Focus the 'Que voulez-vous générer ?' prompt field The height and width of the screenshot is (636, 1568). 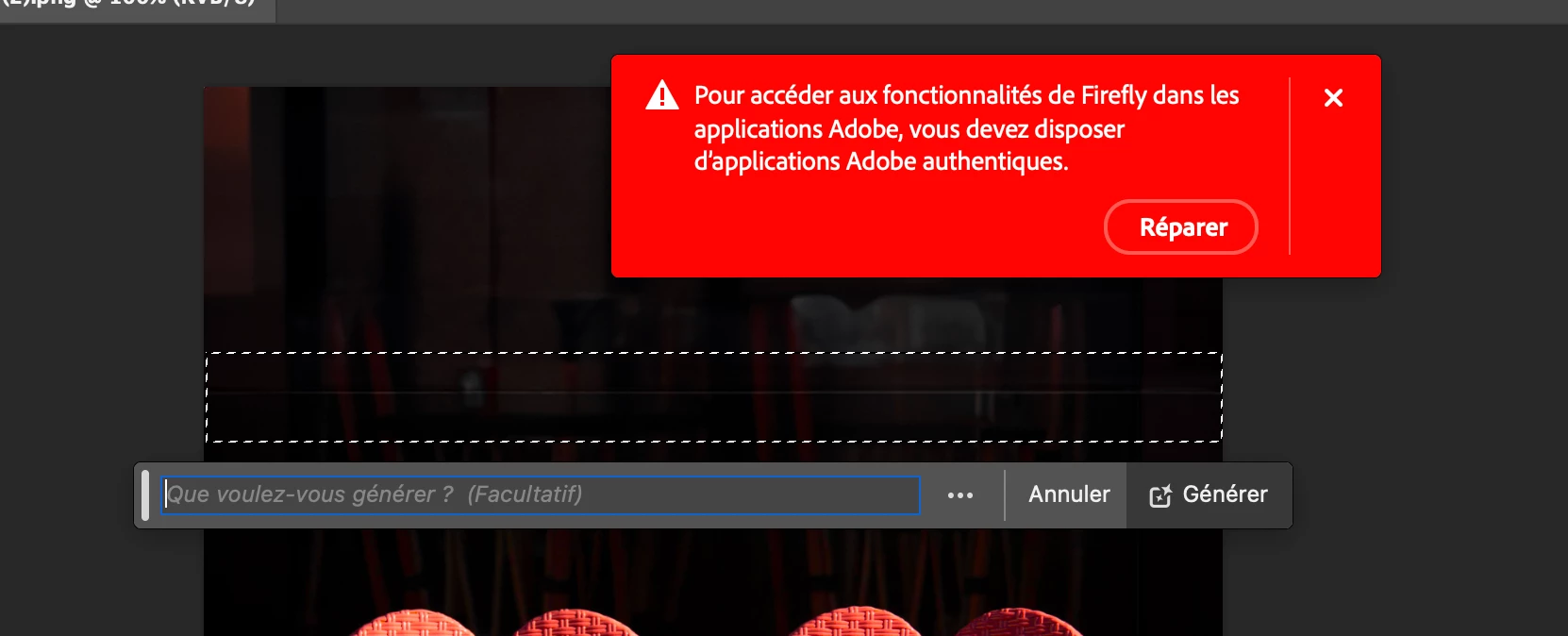pyautogui.click(x=541, y=494)
